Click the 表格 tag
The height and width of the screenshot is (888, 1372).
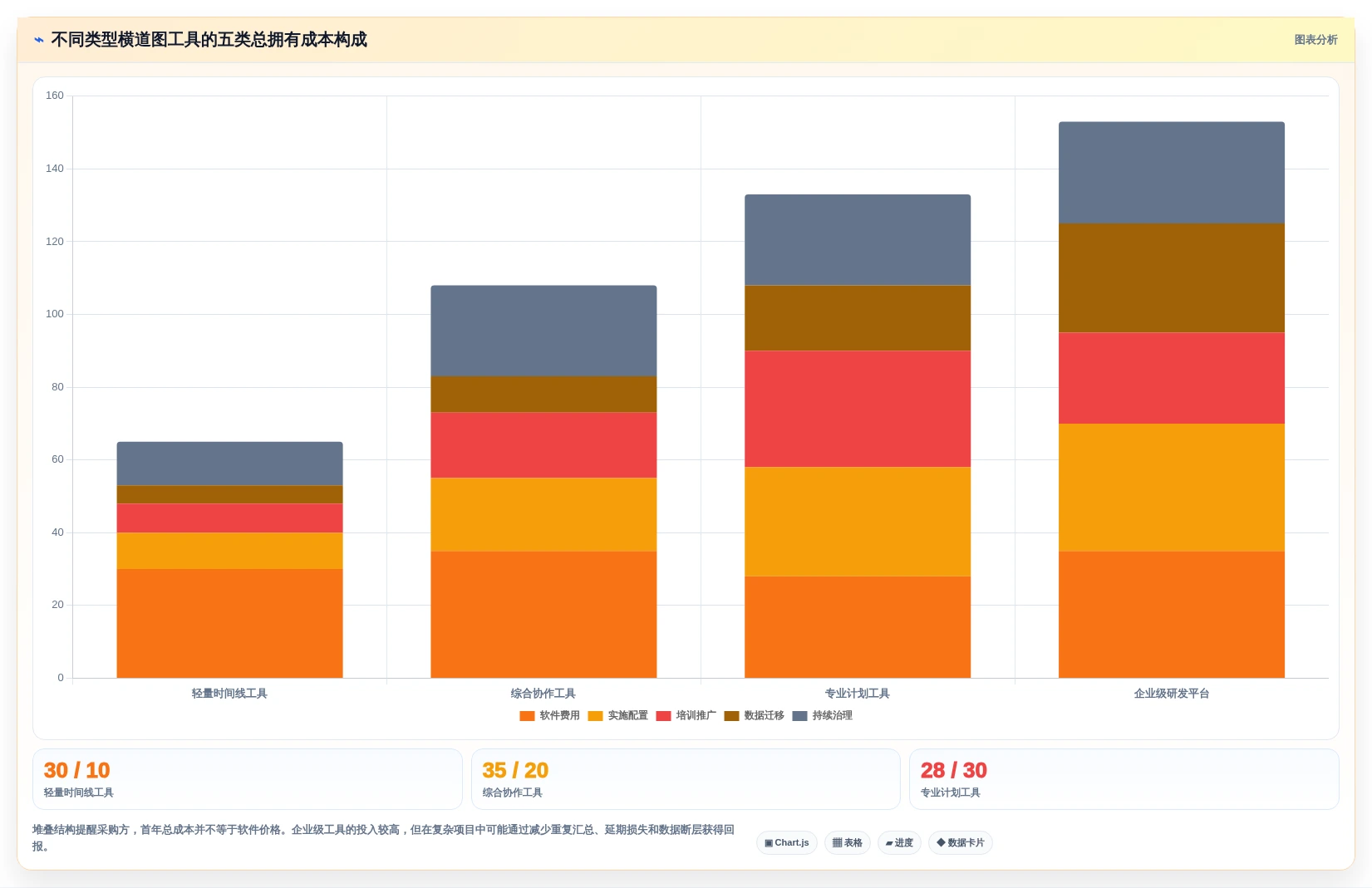click(x=848, y=842)
